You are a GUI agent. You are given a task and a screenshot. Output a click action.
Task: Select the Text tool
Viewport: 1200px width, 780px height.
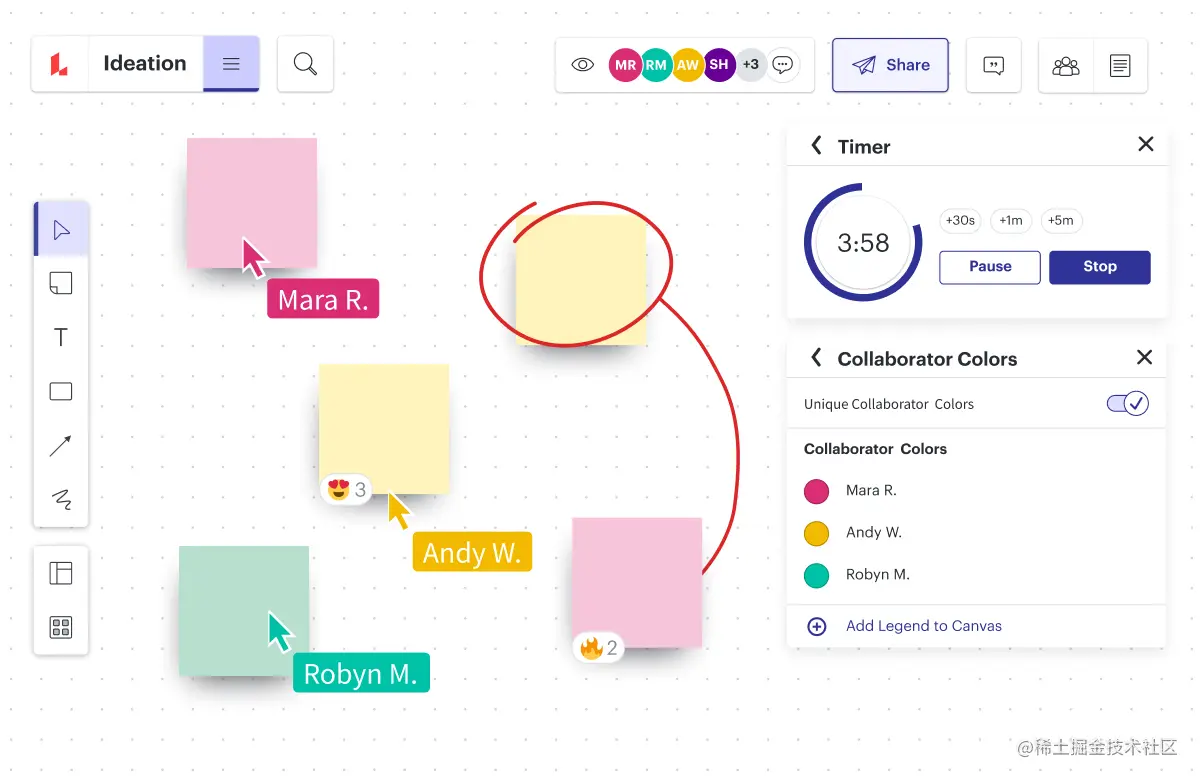(61, 338)
